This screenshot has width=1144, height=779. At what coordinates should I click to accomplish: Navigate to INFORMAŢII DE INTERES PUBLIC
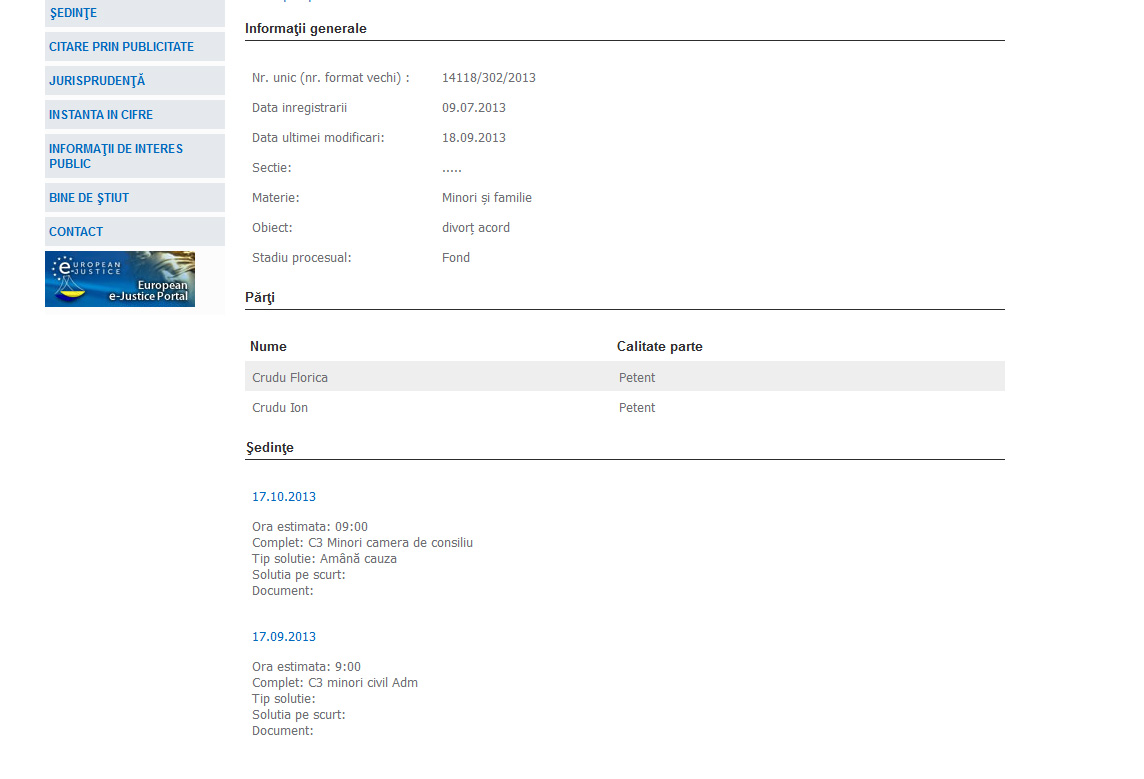point(116,156)
